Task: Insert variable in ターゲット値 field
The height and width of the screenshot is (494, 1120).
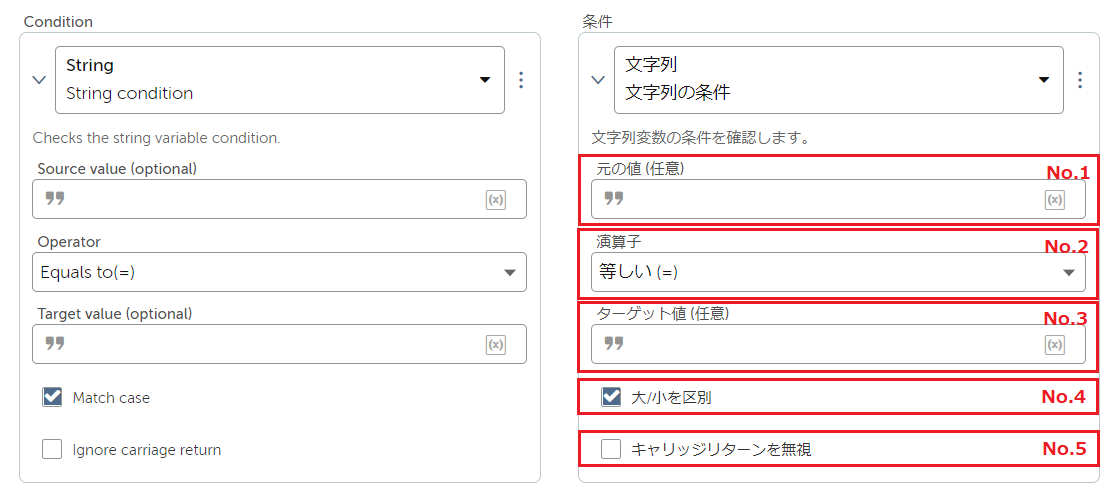Action: click(x=1055, y=345)
